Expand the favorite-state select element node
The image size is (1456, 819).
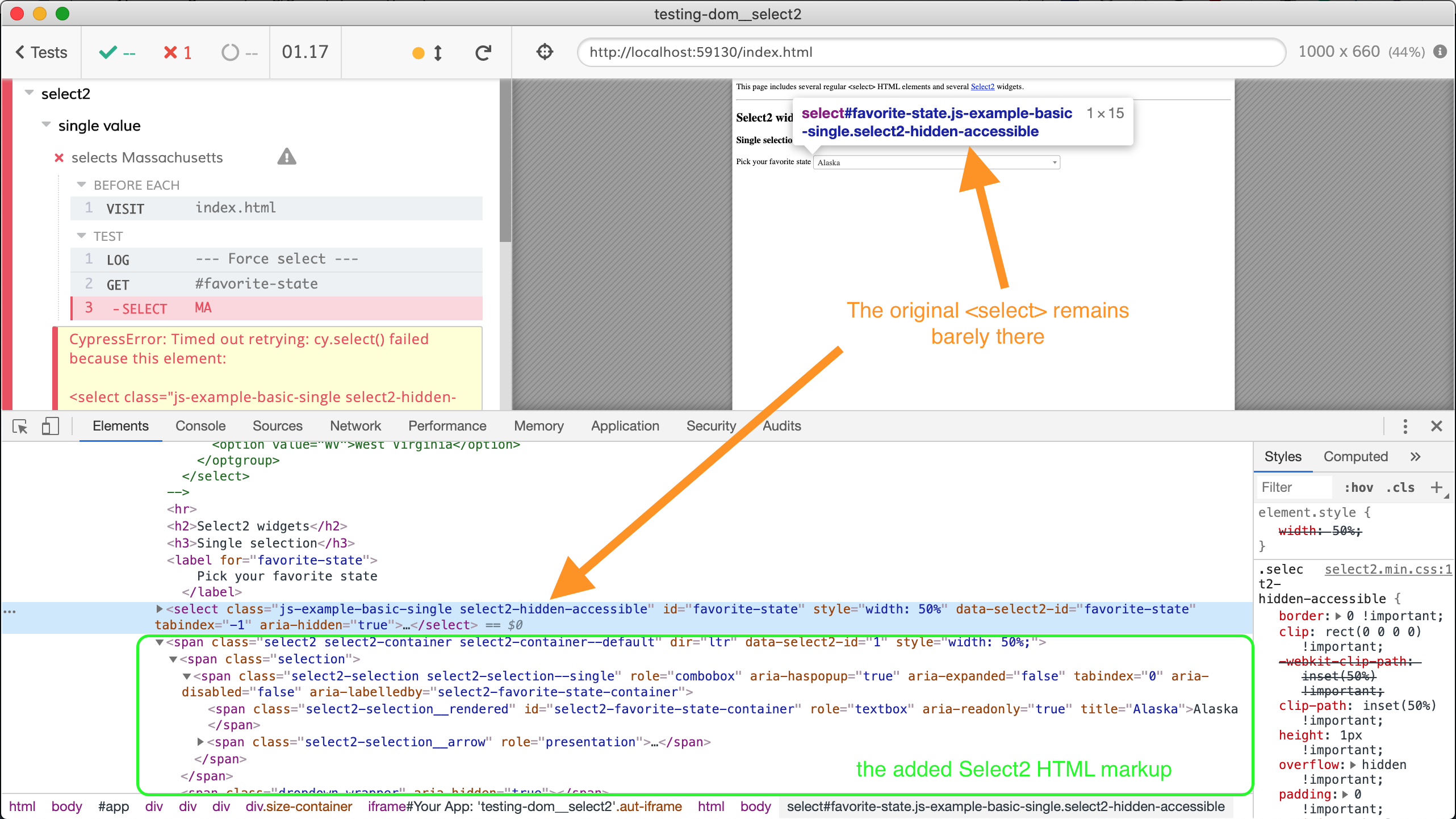pyautogui.click(x=160, y=609)
